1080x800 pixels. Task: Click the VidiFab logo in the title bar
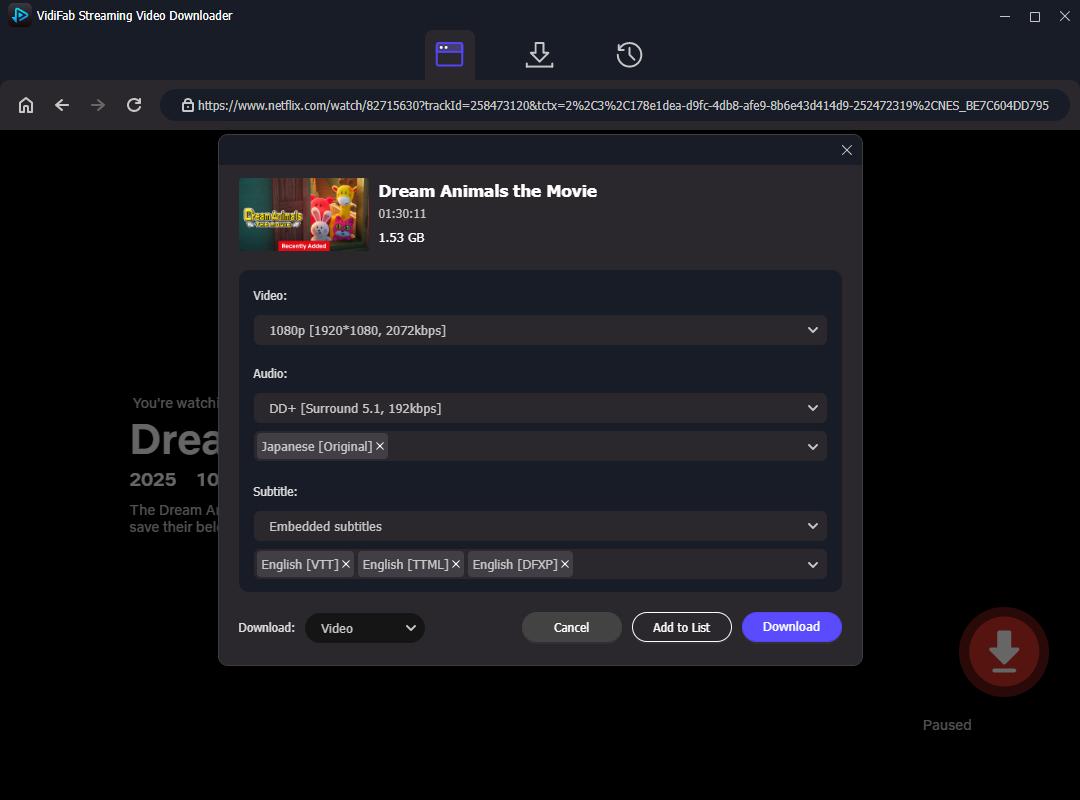click(17, 15)
